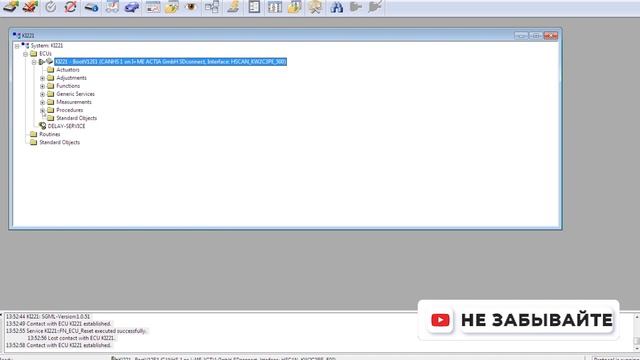Expand the Procedures folder
The height and width of the screenshot is (360, 640).
tap(42, 110)
